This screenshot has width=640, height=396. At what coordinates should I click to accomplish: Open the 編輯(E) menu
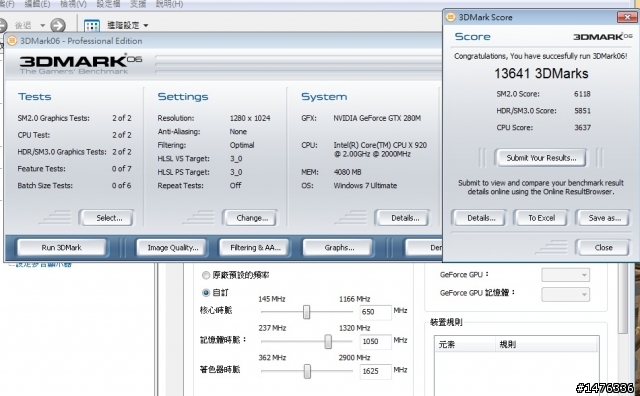point(37,4)
